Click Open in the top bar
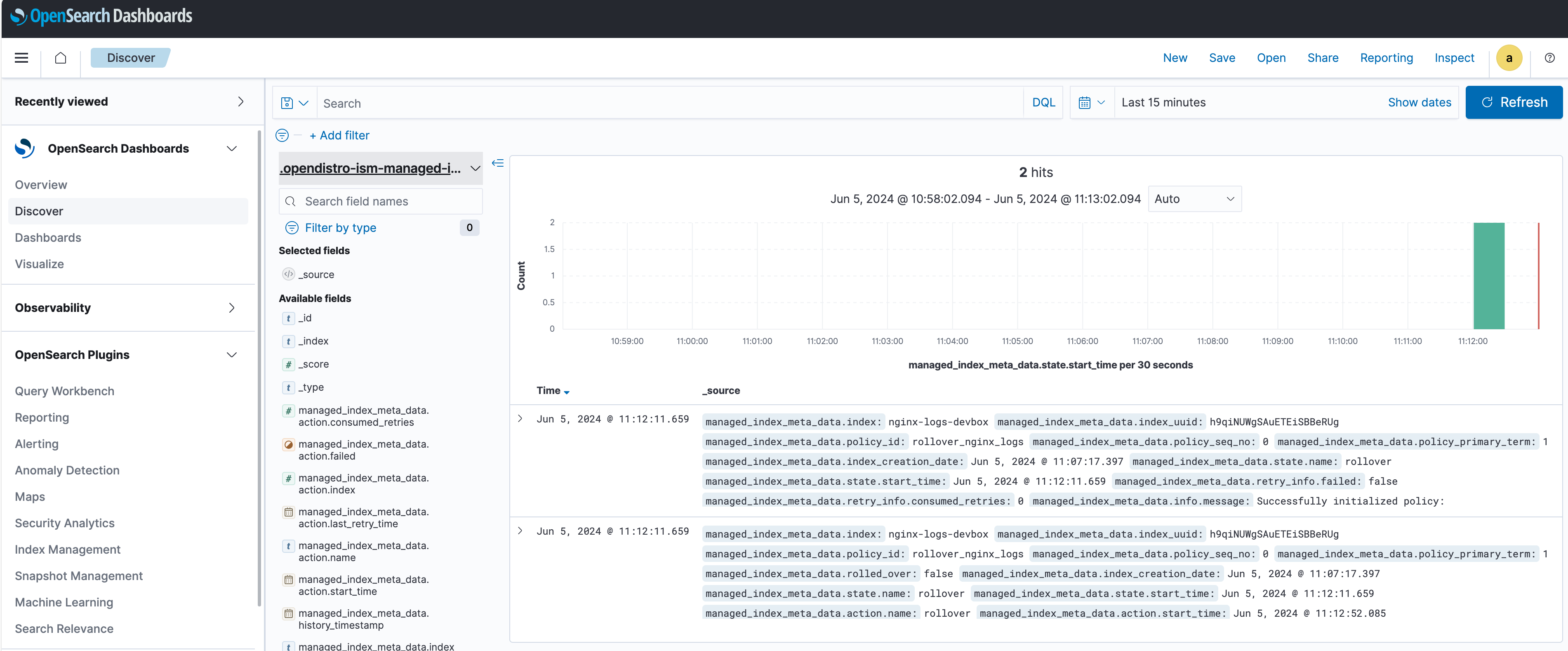 pos(1271,58)
